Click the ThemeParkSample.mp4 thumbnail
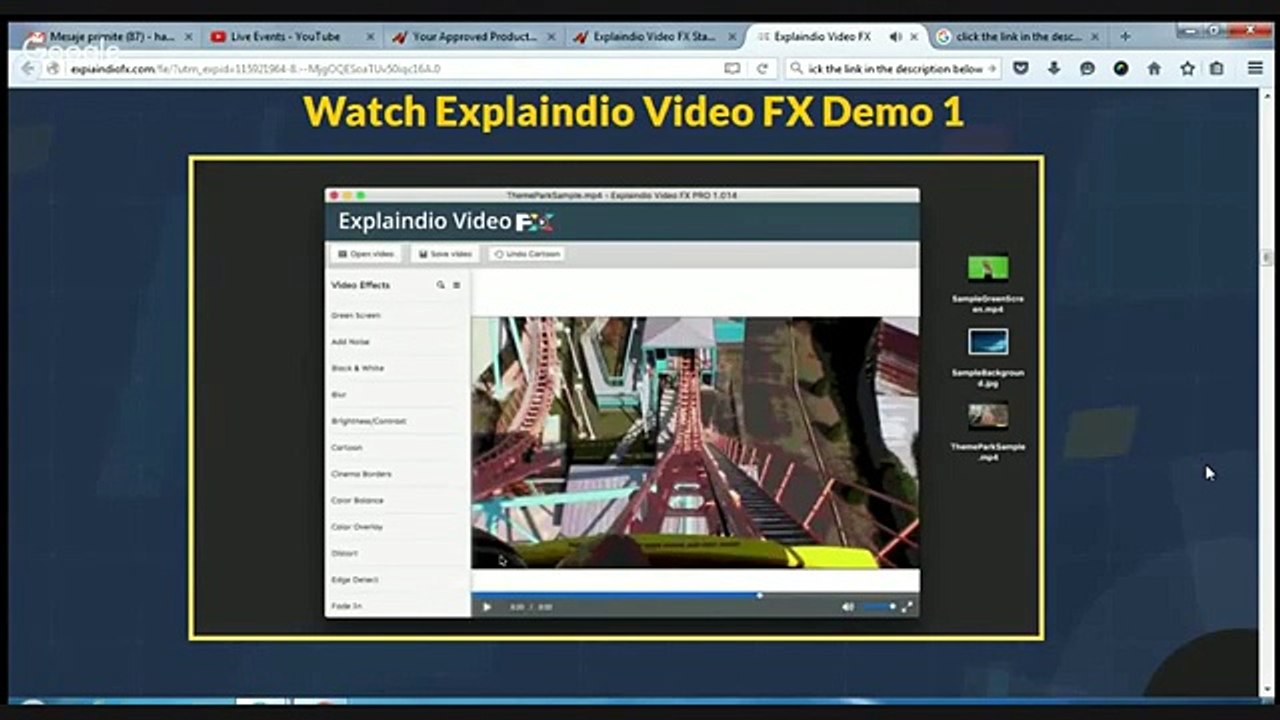Image resolution: width=1280 pixels, height=720 pixels. tap(988, 416)
